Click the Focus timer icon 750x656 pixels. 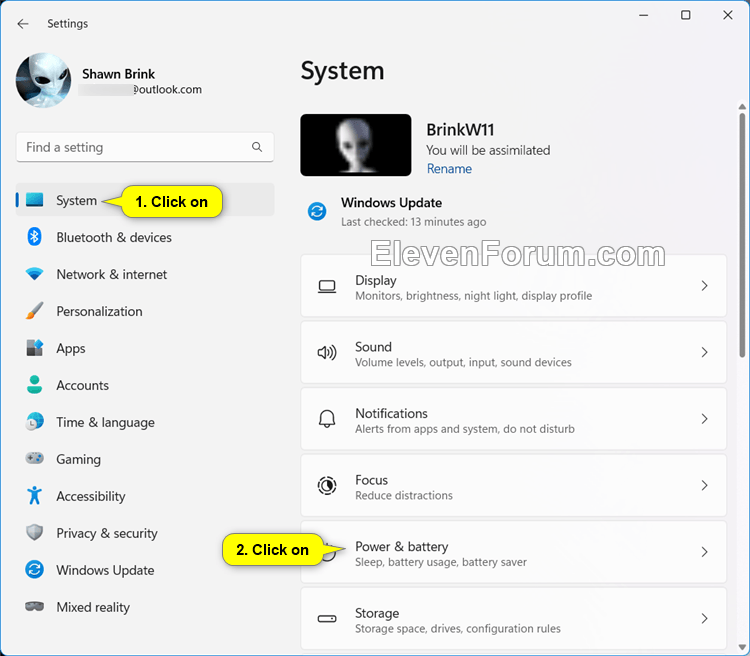tap(327, 486)
